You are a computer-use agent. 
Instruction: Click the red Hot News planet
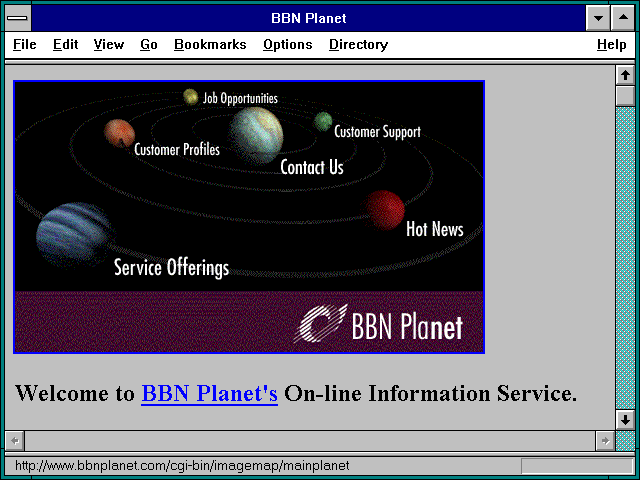(x=384, y=210)
